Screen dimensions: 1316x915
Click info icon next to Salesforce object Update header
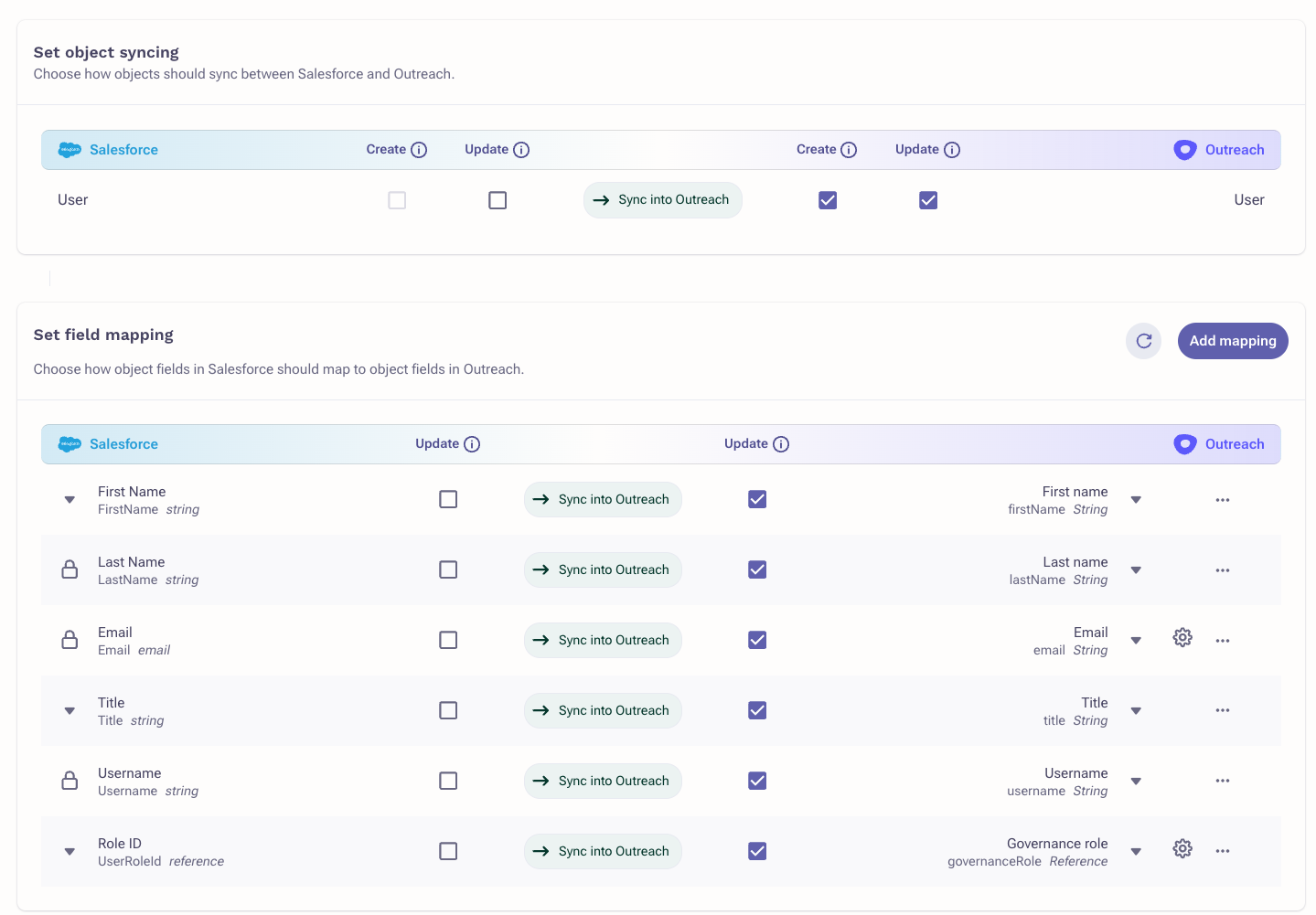pos(521,150)
